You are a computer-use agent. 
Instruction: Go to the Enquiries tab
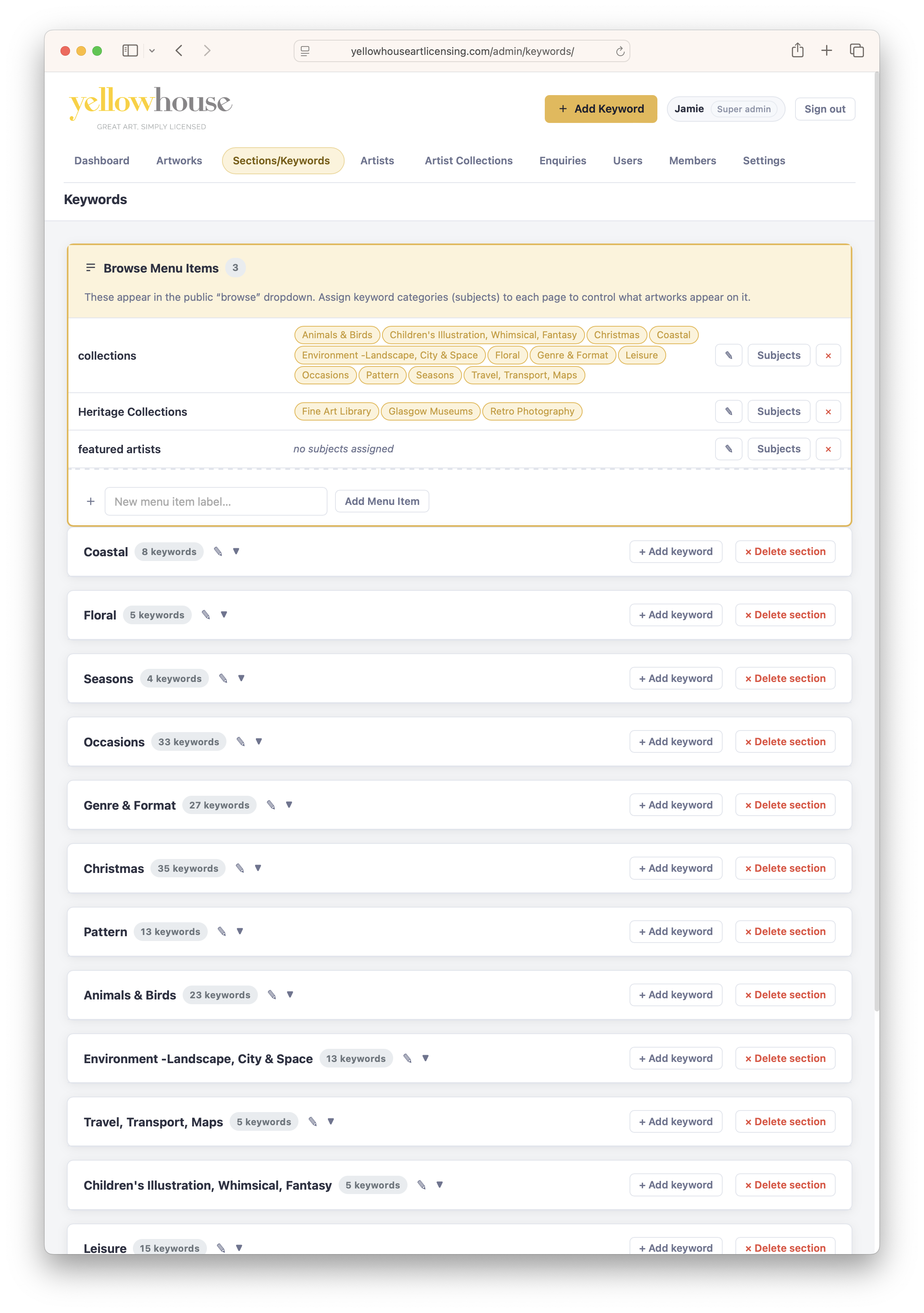coord(563,161)
